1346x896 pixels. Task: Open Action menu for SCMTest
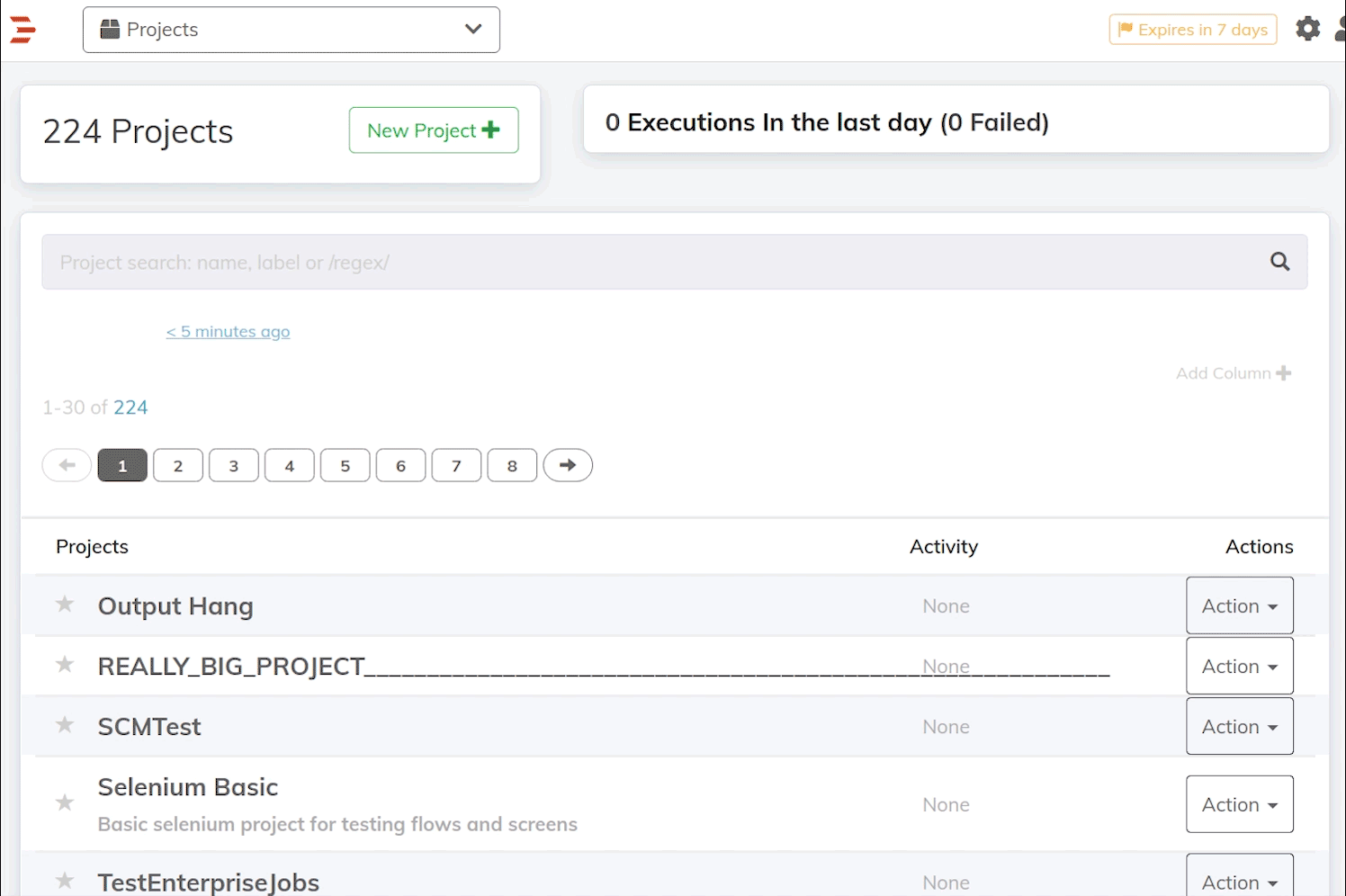point(1240,726)
